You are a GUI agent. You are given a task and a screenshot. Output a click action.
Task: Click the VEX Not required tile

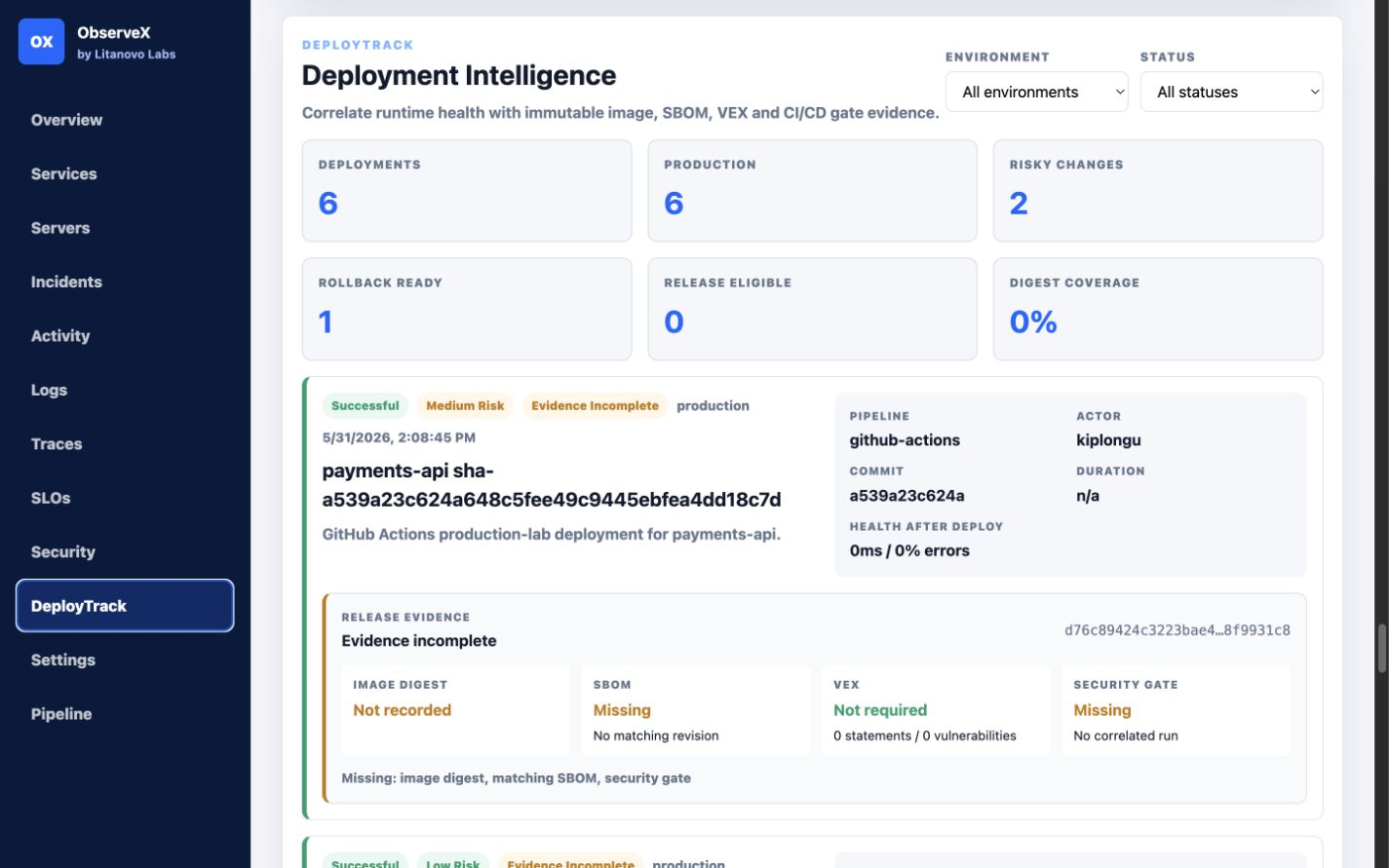tap(936, 710)
